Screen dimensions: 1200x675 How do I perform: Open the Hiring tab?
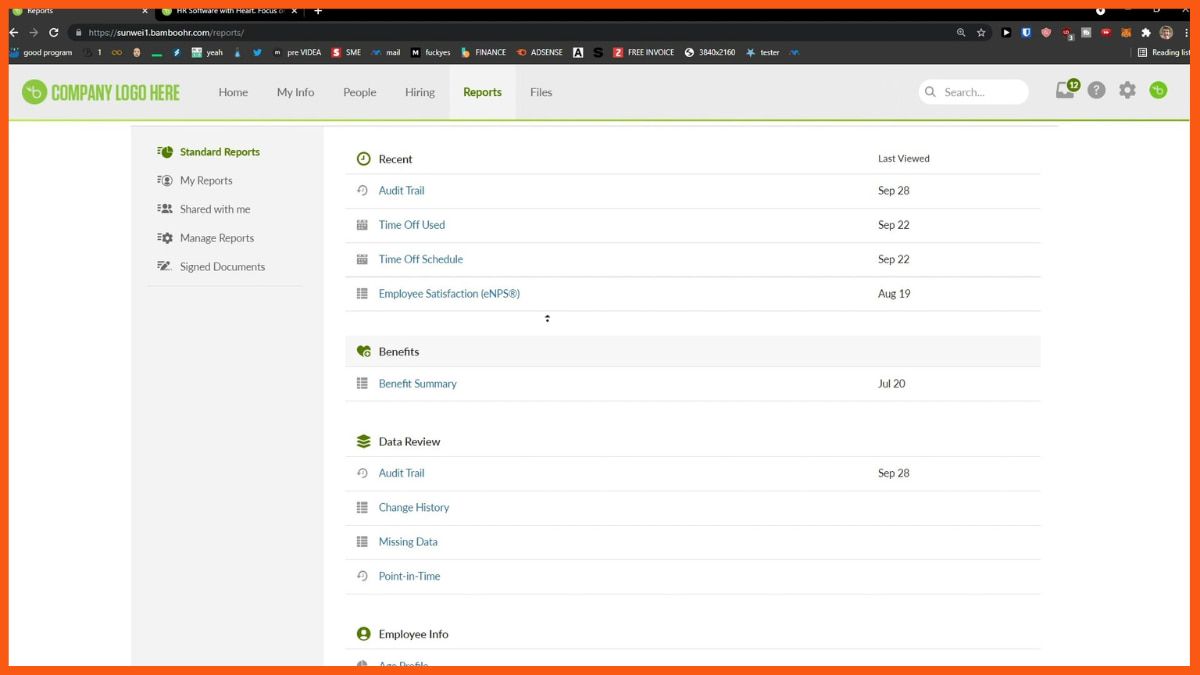point(420,92)
